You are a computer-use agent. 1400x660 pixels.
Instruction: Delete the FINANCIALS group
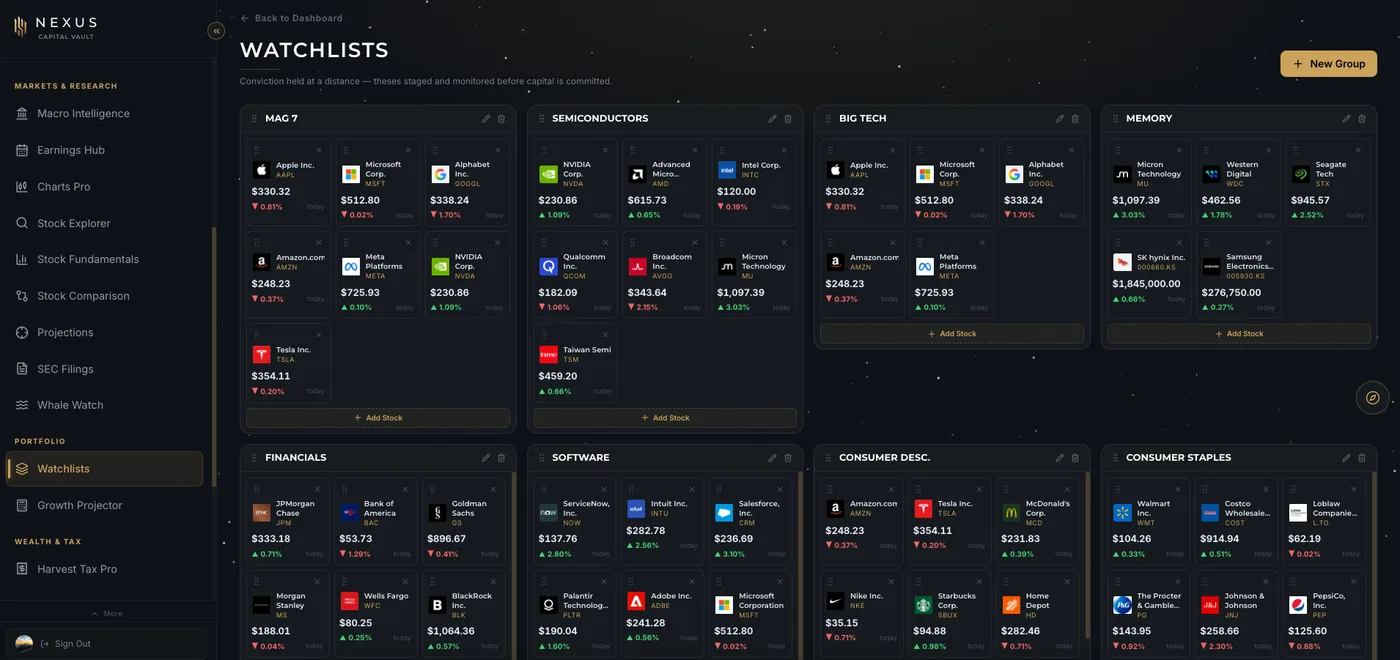pos(502,458)
